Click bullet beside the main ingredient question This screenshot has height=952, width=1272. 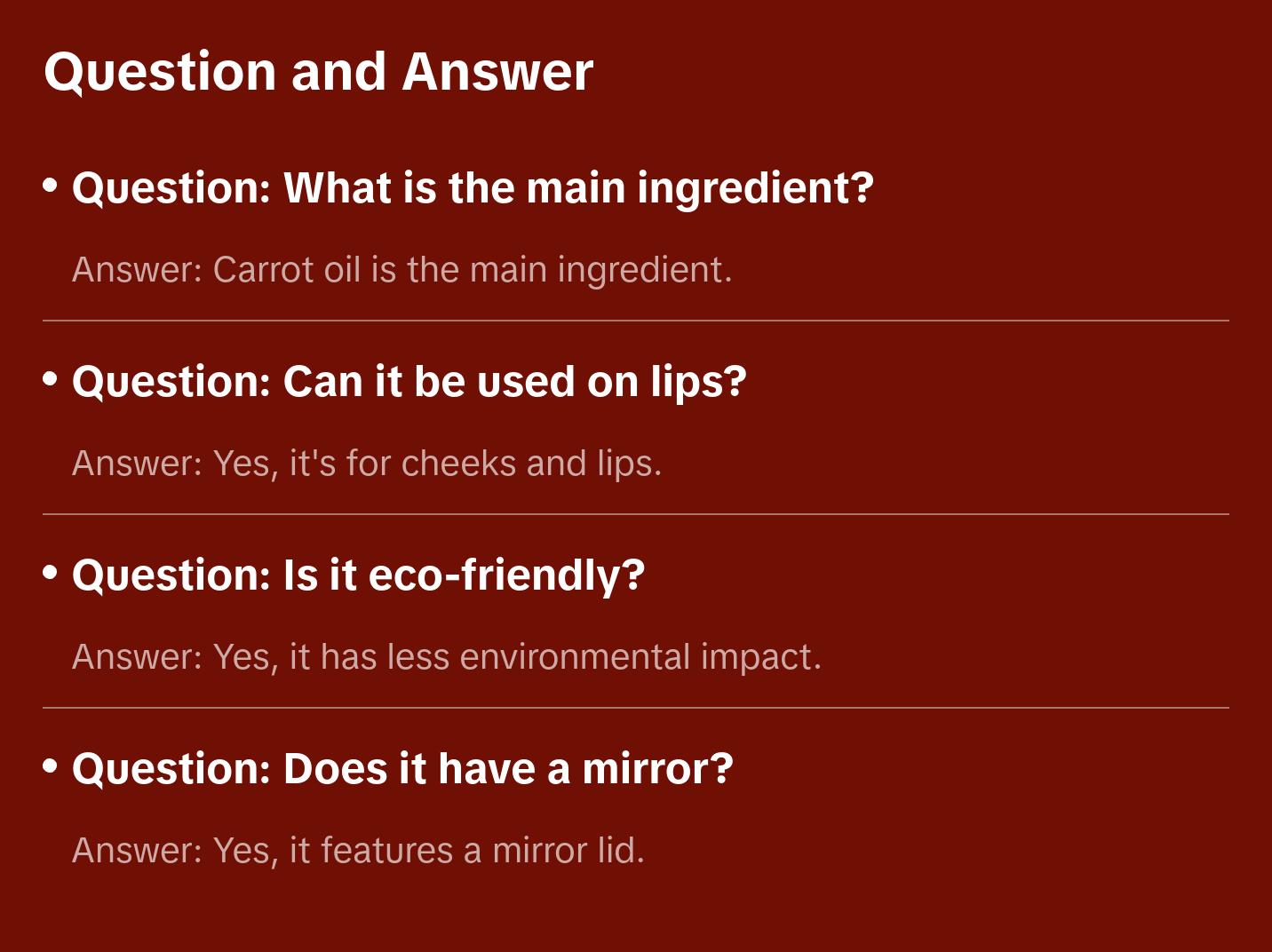tap(51, 186)
